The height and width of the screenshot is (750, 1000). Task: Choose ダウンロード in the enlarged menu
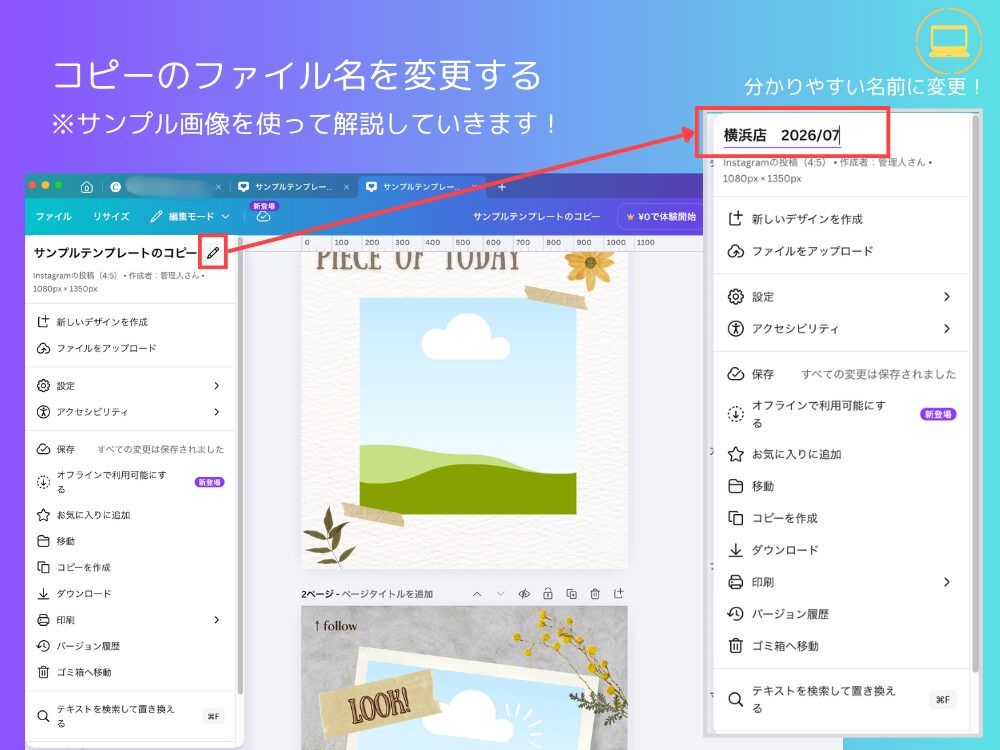coord(841,550)
